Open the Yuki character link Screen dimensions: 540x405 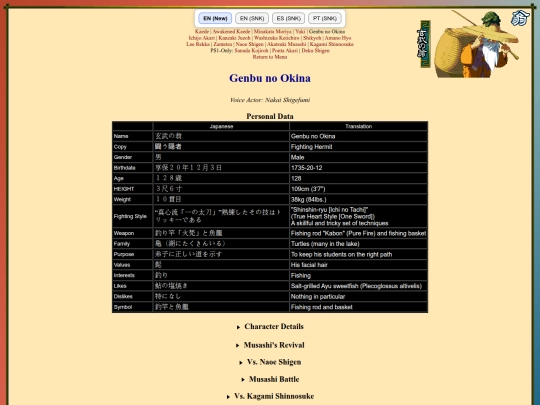(300, 31)
